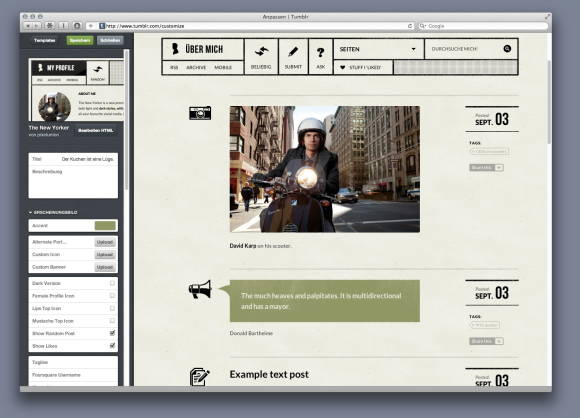Tick the Female Profile Icon checkbox
Image resolution: width=580 pixels, height=418 pixels.
click(x=112, y=296)
